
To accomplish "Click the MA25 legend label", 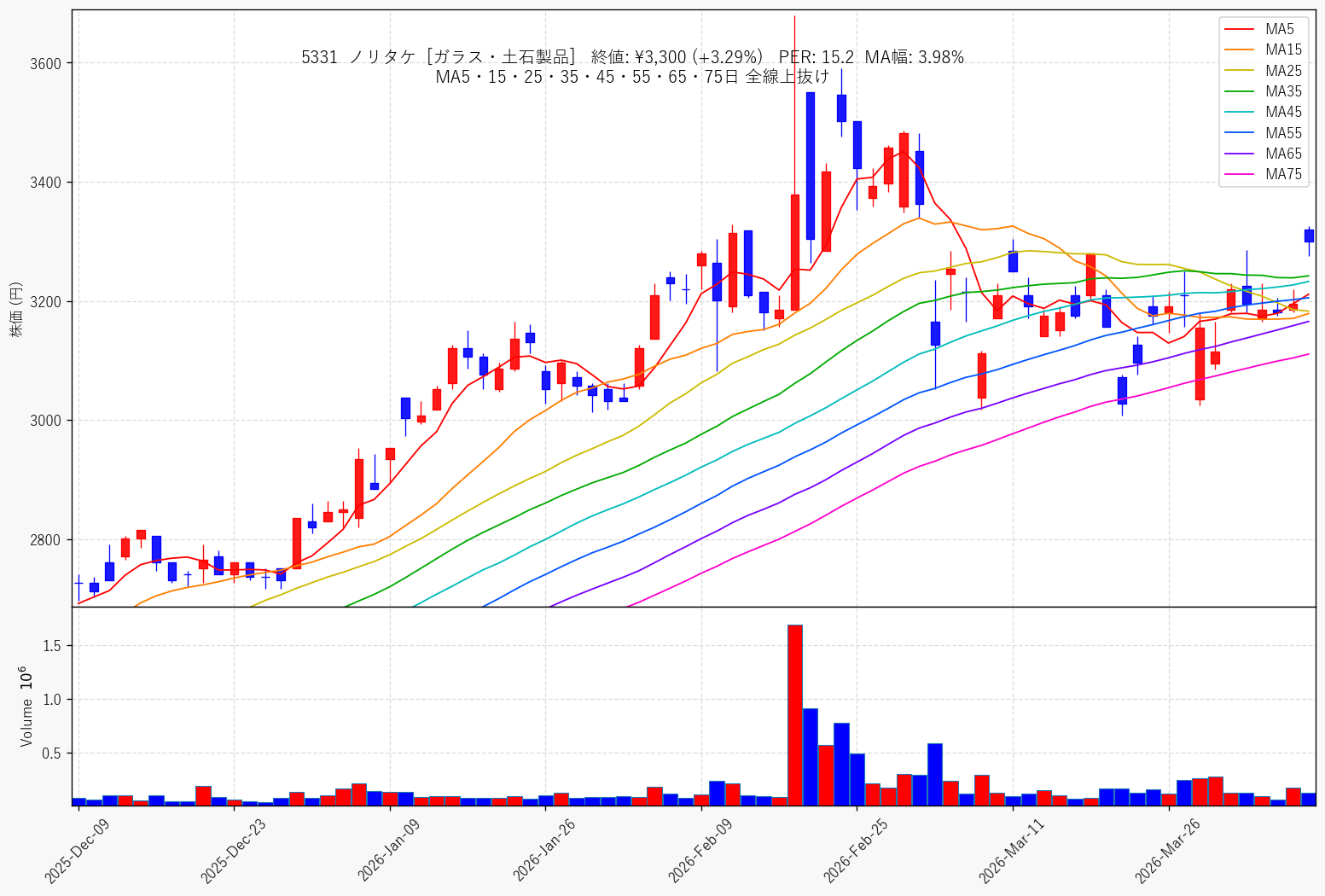I will click(1283, 71).
